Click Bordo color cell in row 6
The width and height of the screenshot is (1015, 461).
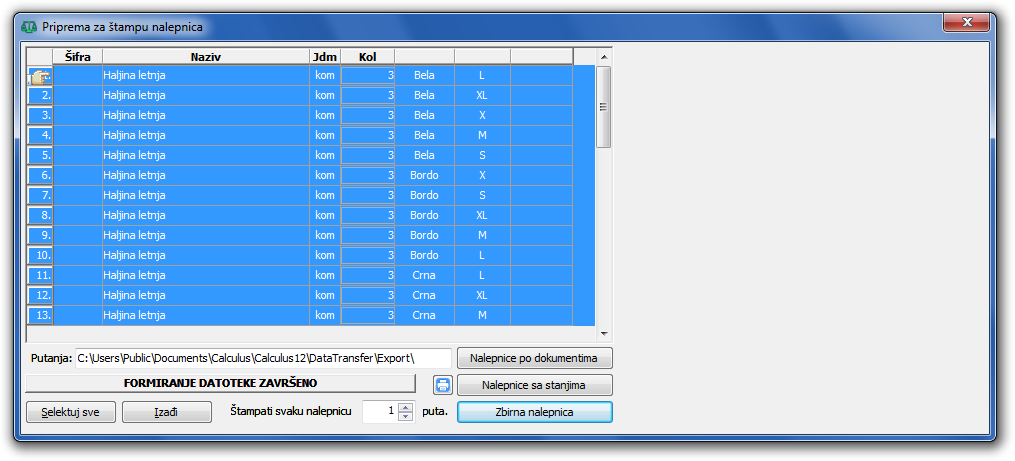click(x=425, y=175)
